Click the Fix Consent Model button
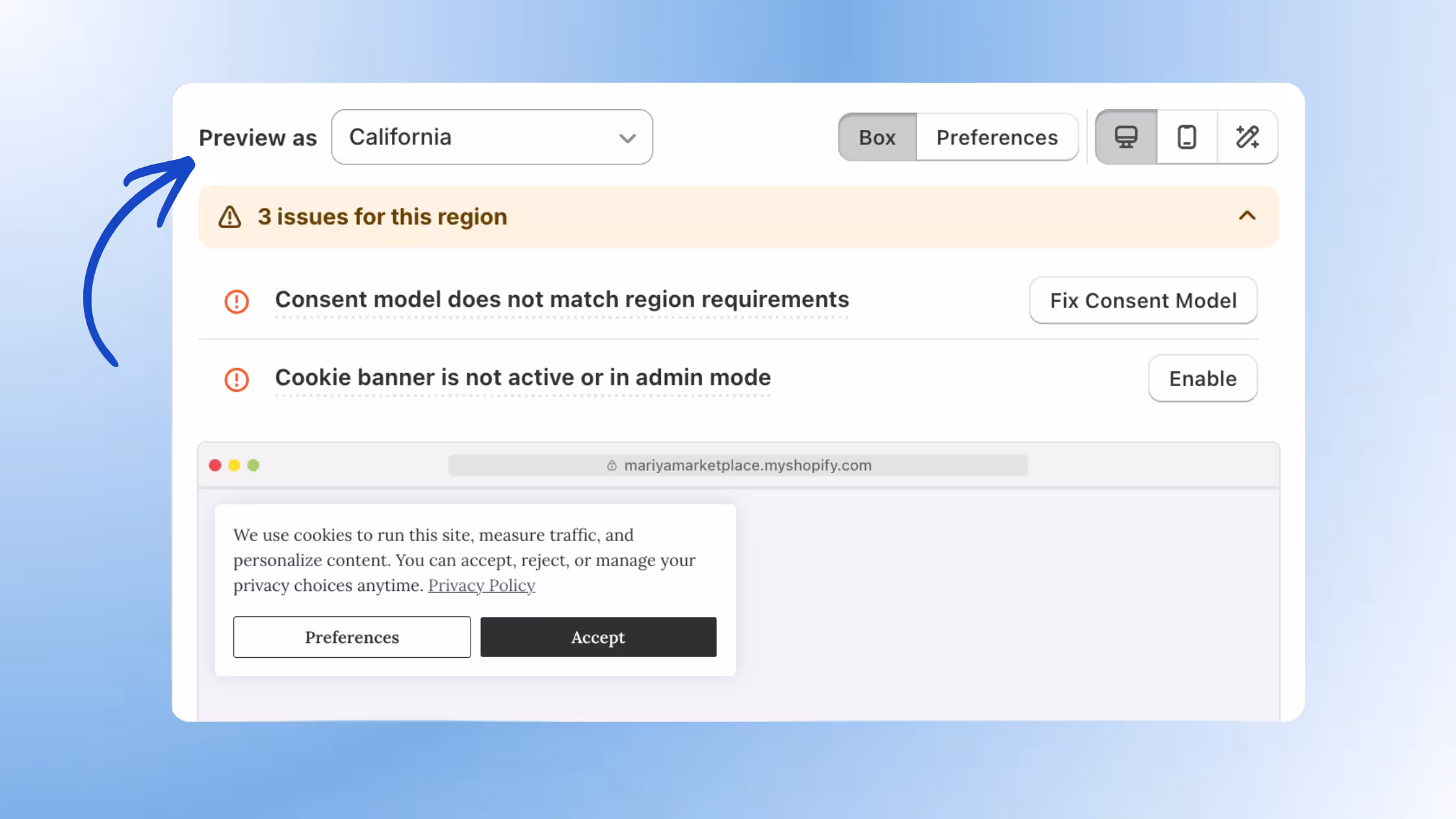 1143,300
